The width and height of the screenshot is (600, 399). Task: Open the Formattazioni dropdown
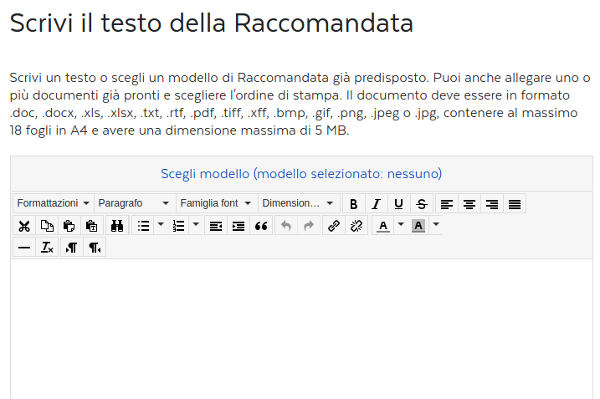(x=53, y=203)
